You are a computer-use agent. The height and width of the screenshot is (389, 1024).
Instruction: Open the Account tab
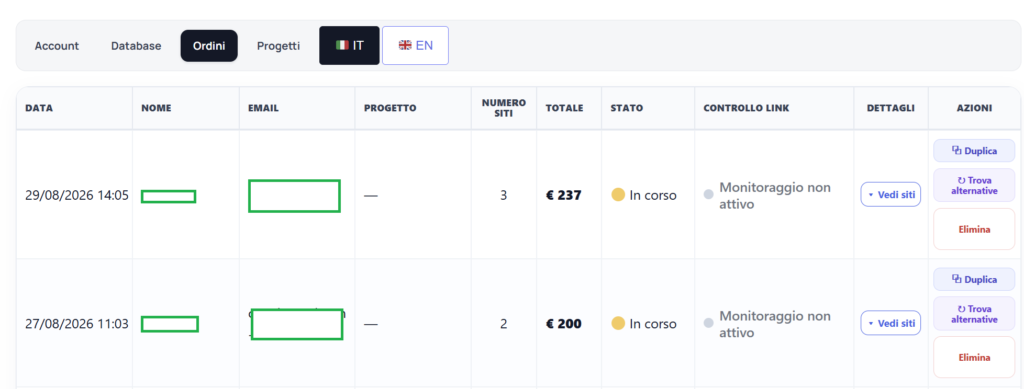pos(57,46)
